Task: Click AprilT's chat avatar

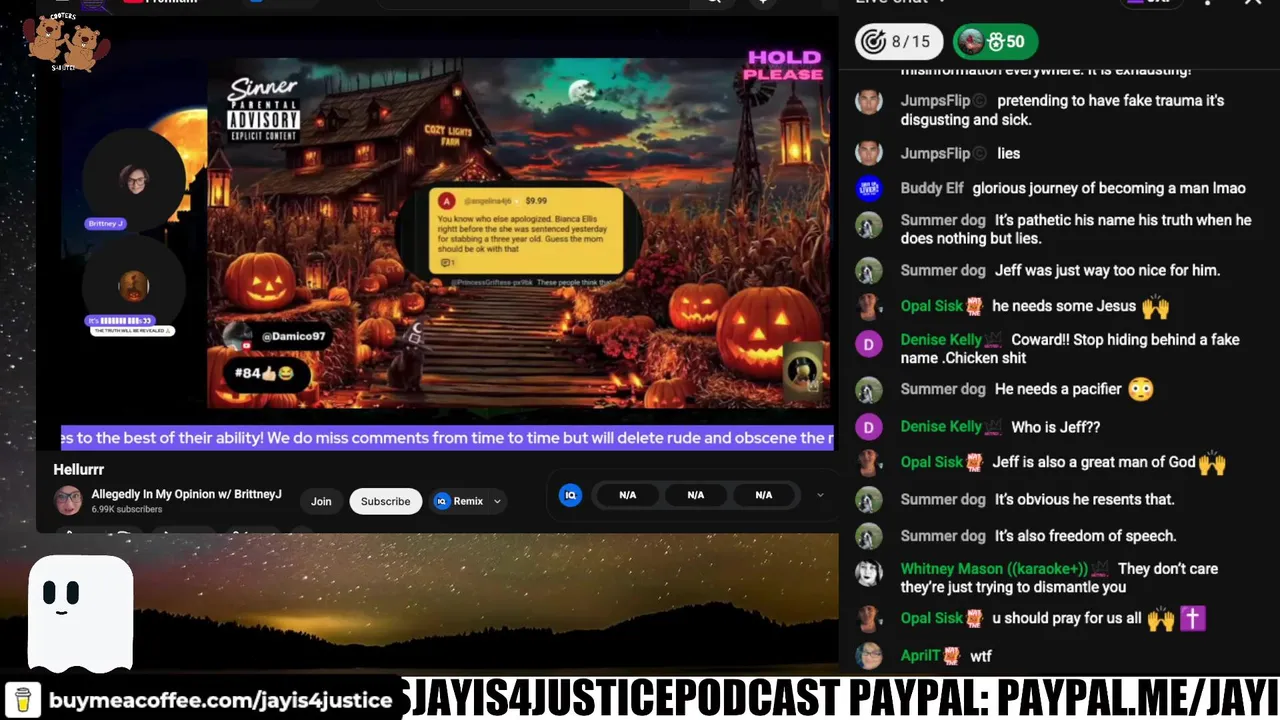Action: (868, 656)
